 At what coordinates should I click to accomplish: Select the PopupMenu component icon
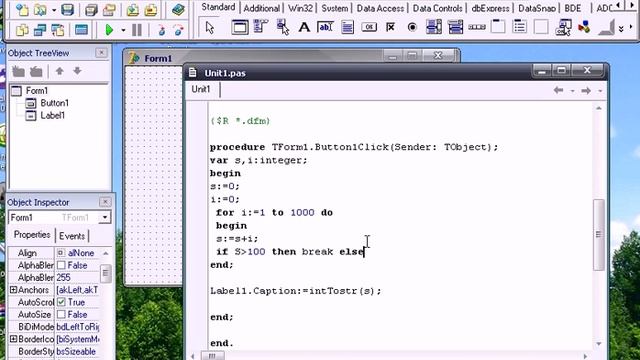282,27
